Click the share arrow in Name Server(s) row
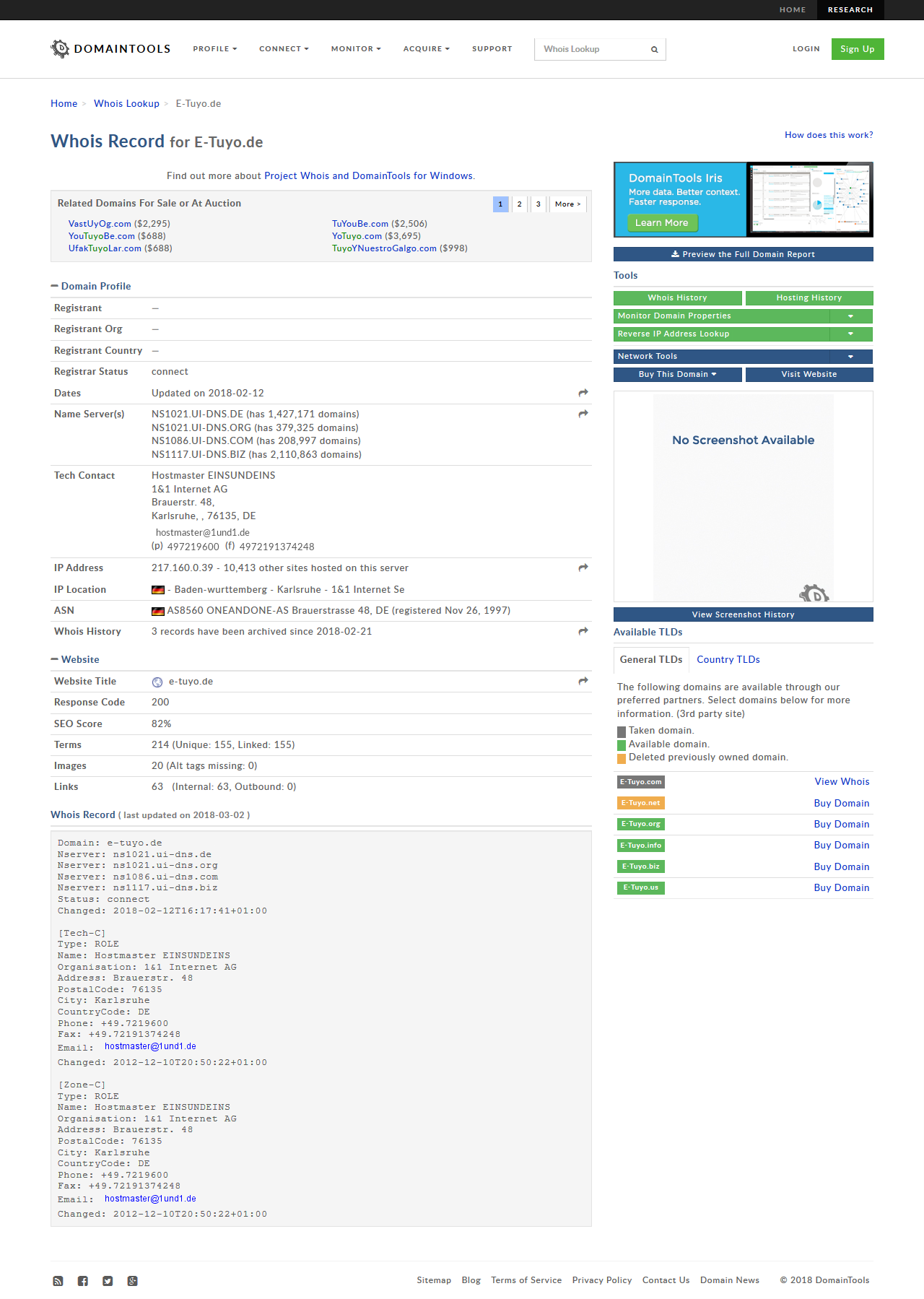Screen dimensions: 924x1299 [x=583, y=414]
